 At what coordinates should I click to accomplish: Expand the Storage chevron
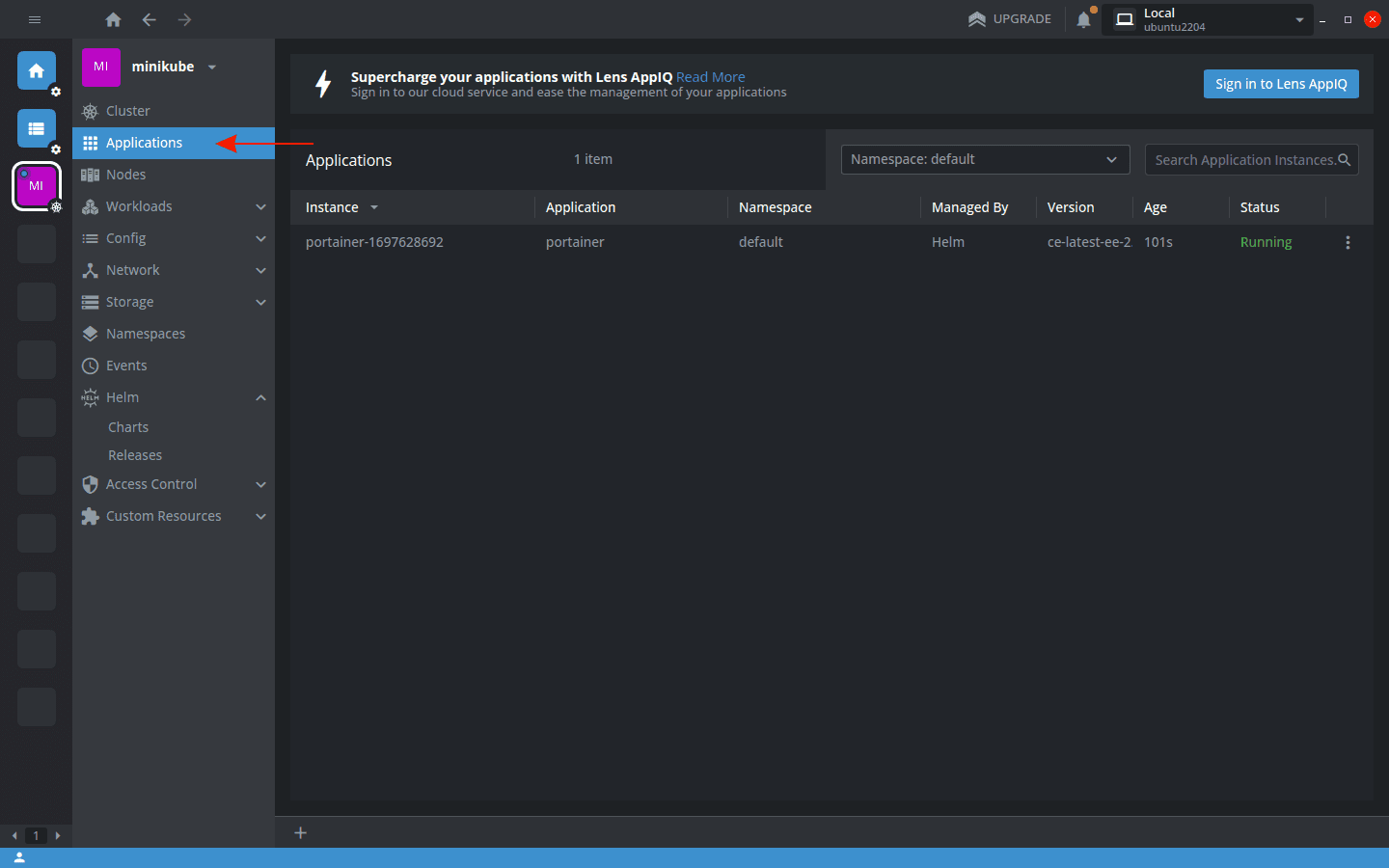point(260,302)
